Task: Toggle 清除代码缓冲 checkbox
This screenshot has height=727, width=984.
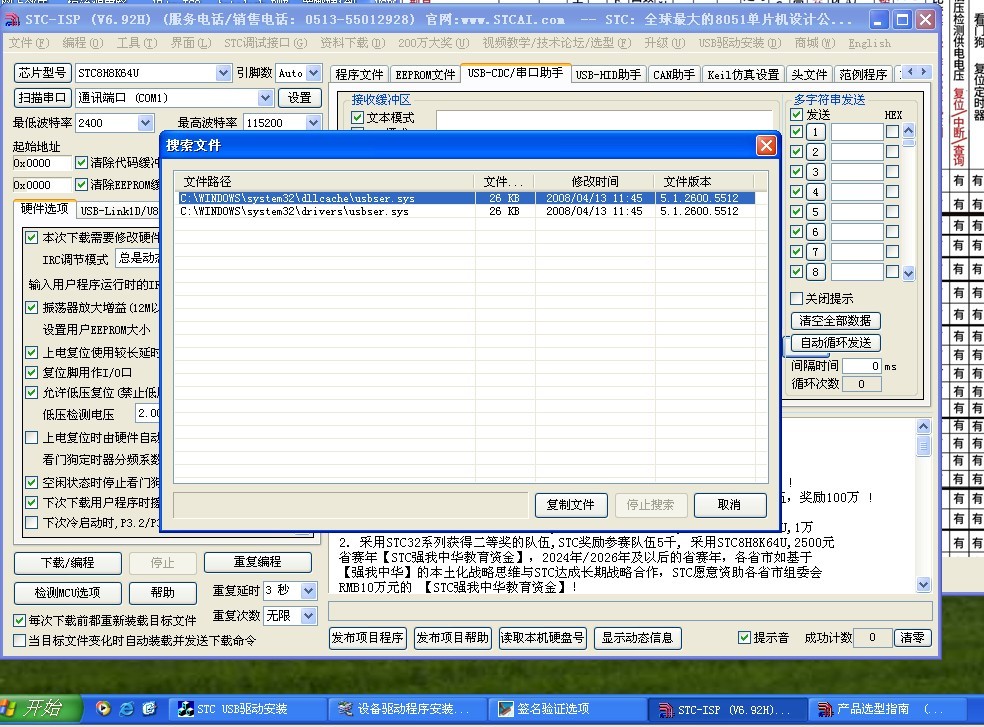Action: tap(81, 163)
